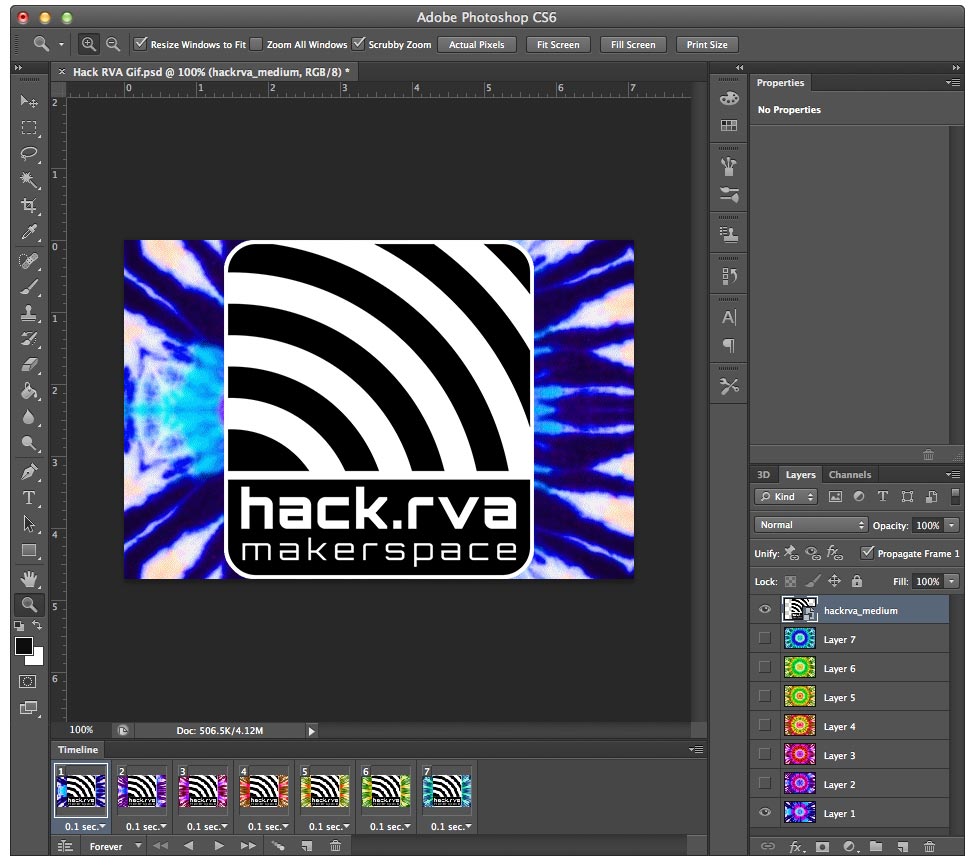Screen dimensions: 975x866
Task: Uncheck Resize Windows to Fit
Action: (x=141, y=44)
